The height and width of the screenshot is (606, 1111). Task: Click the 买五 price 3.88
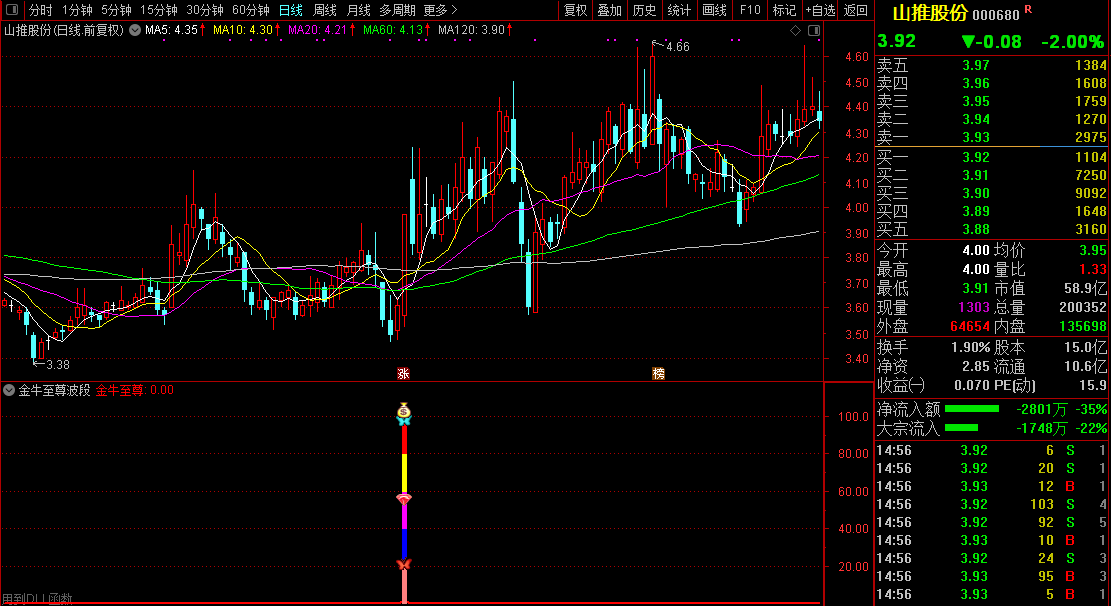tap(976, 229)
